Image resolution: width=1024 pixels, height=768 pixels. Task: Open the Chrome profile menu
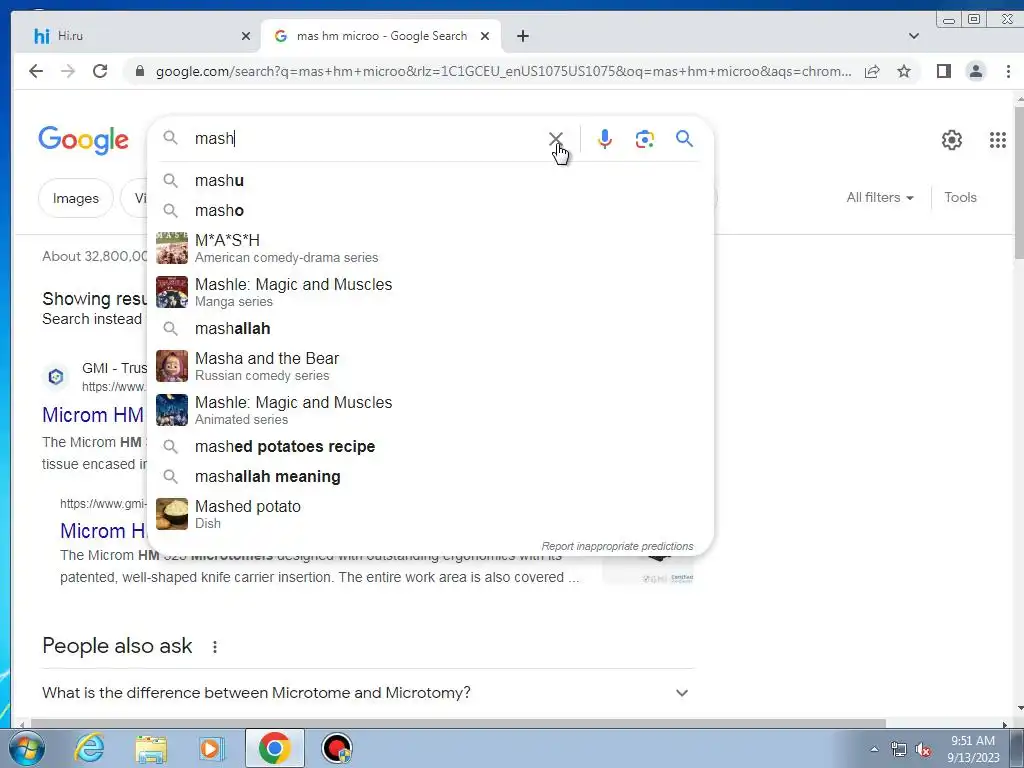point(976,71)
